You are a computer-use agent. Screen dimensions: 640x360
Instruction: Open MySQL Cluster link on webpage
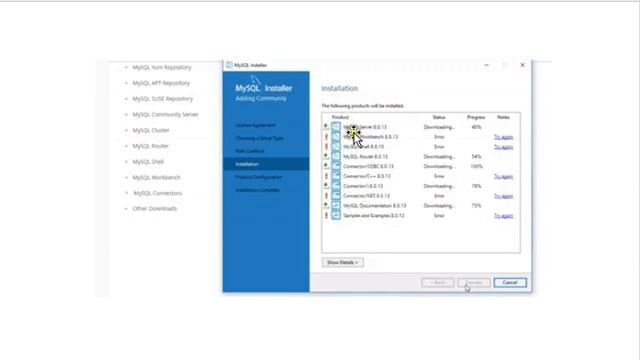tap(151, 130)
